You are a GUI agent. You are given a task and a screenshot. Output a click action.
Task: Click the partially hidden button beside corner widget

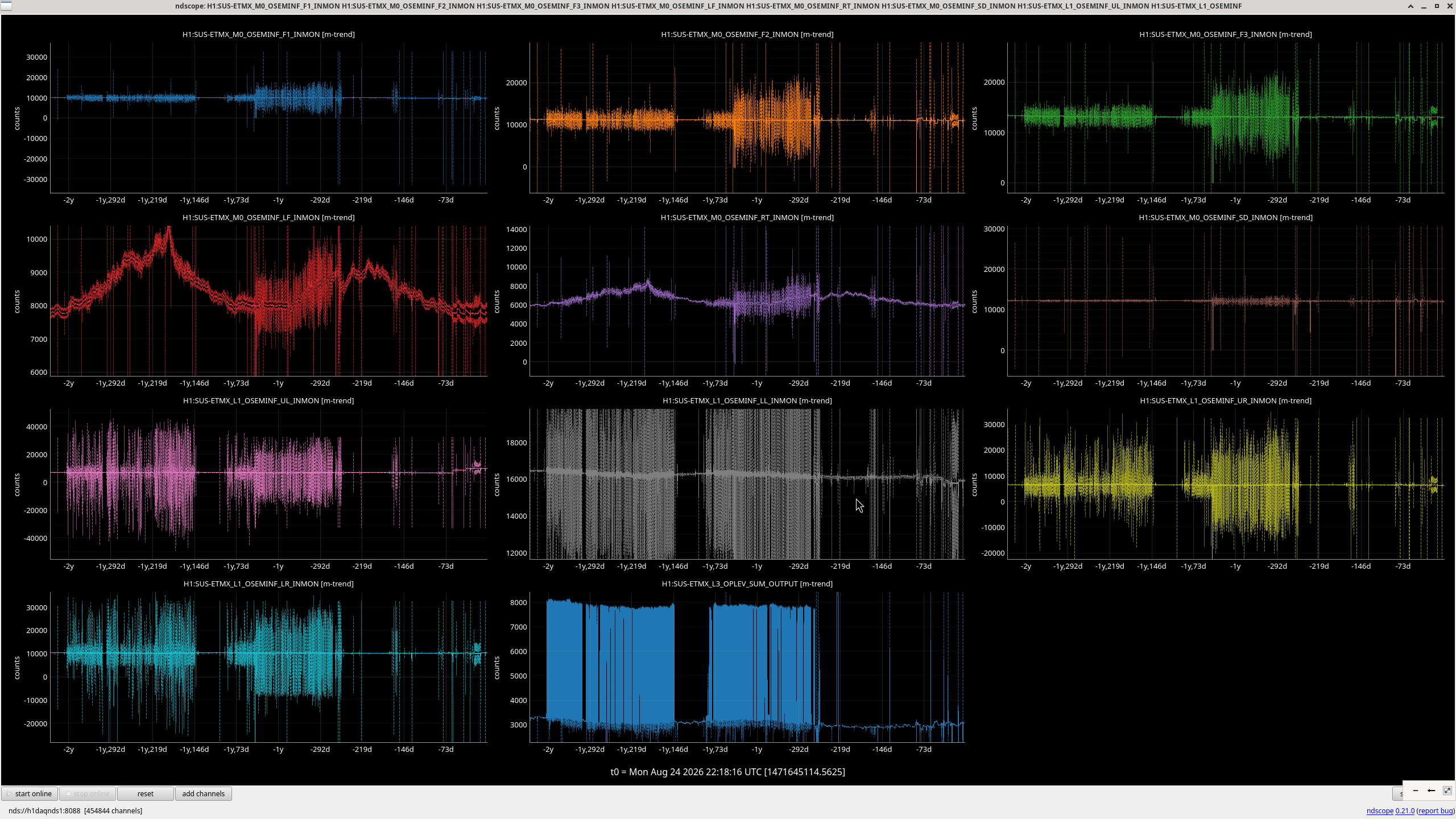(x=1397, y=793)
